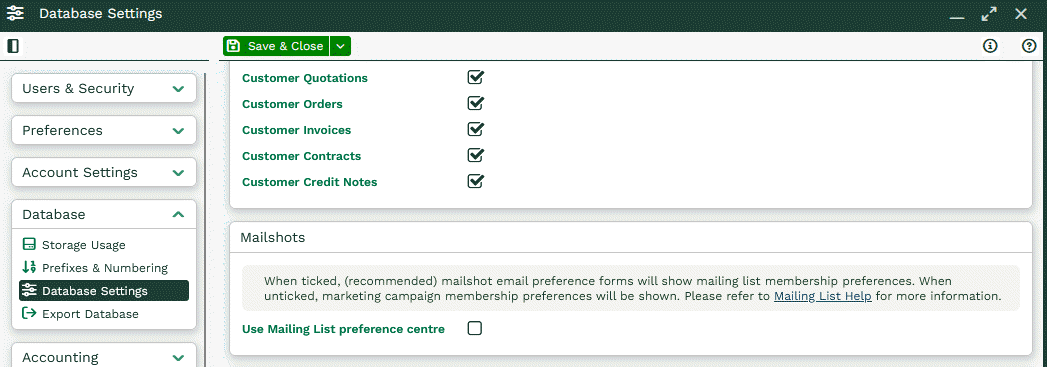Click the Export Database arrow icon
Viewport: 1047px width, 367px height.
[x=29, y=313]
